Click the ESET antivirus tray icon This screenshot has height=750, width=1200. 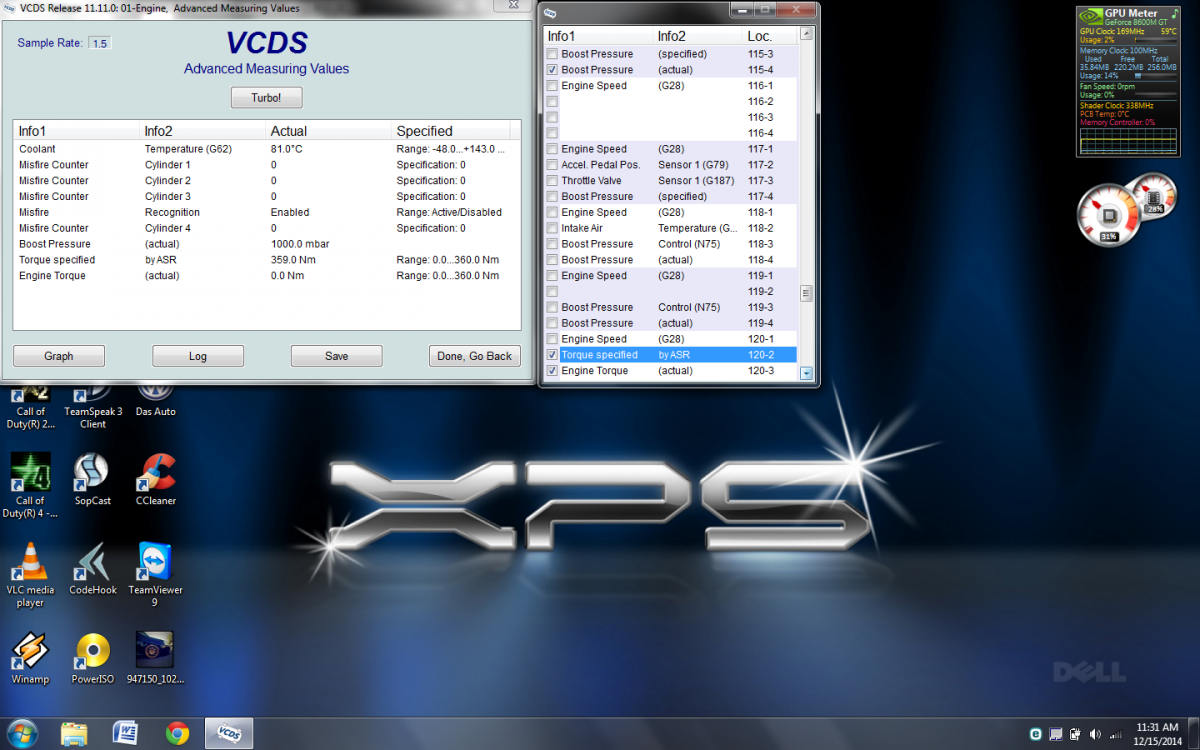click(1035, 735)
